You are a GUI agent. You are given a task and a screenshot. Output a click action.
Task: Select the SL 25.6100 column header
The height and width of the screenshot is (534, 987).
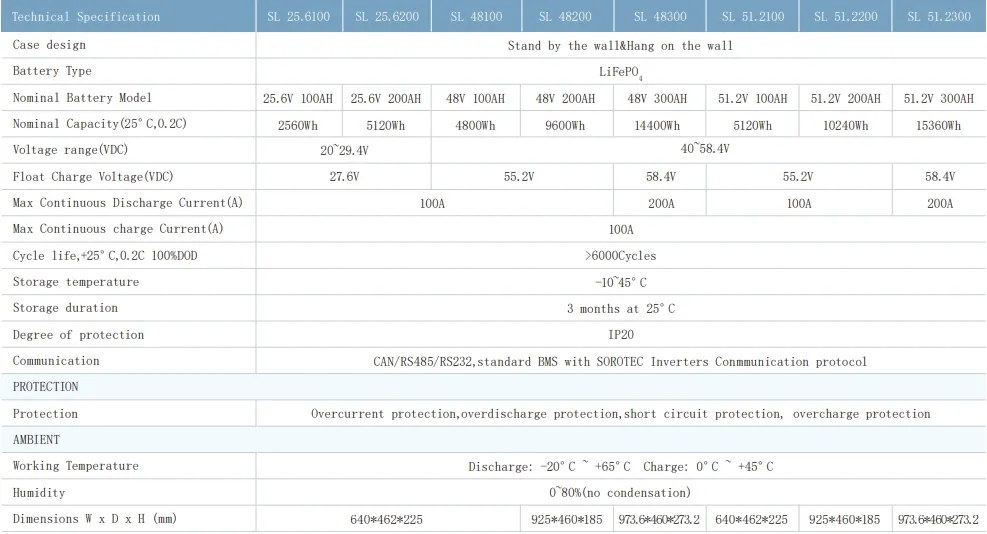[x=299, y=17]
